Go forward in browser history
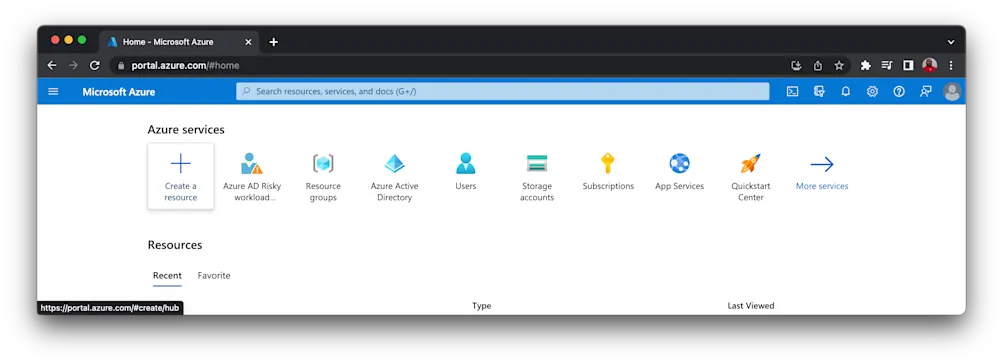The width and height of the screenshot is (1003, 364). click(x=73, y=65)
